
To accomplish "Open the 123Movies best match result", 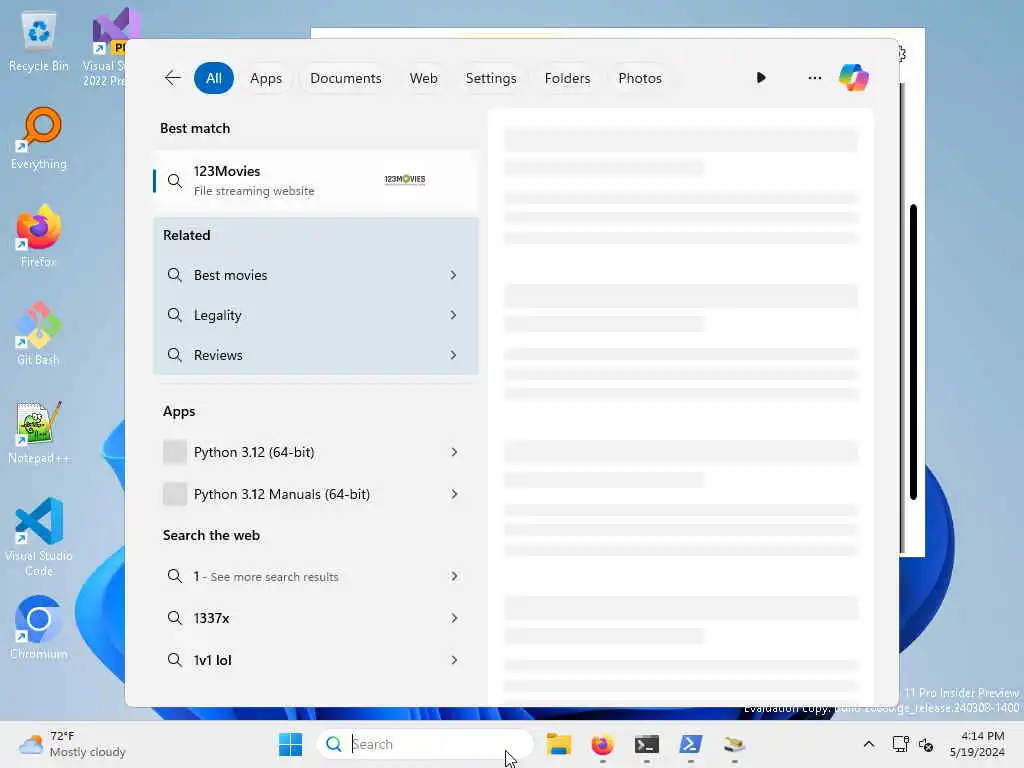I will 315,181.
